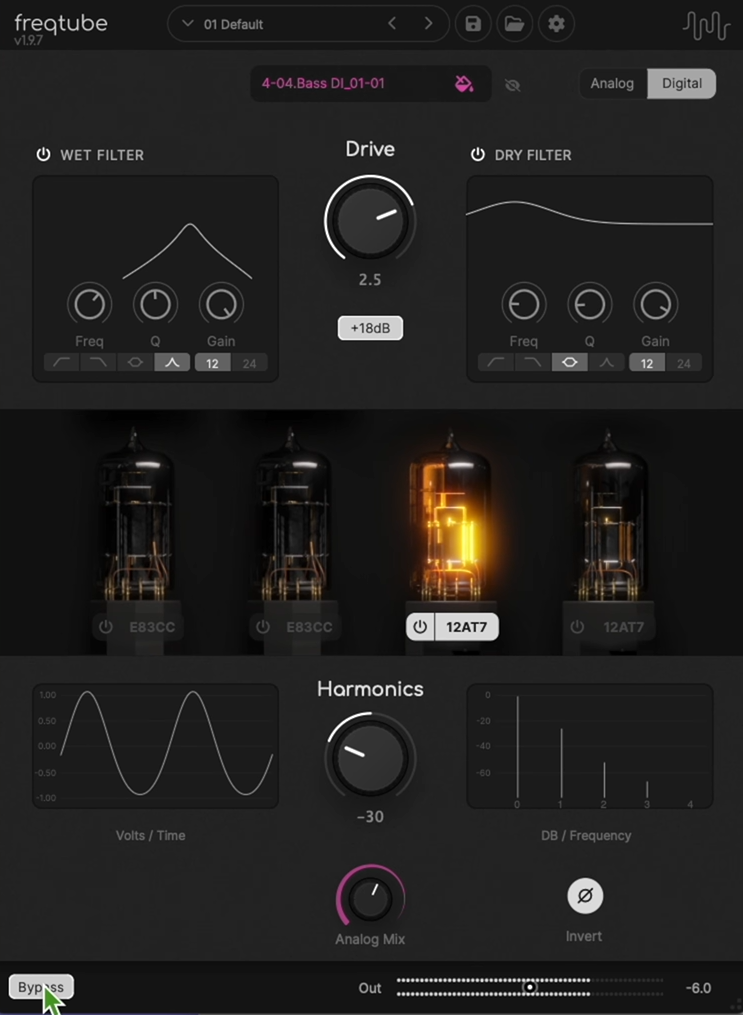Open second tube's E83CC type selector

309,627
